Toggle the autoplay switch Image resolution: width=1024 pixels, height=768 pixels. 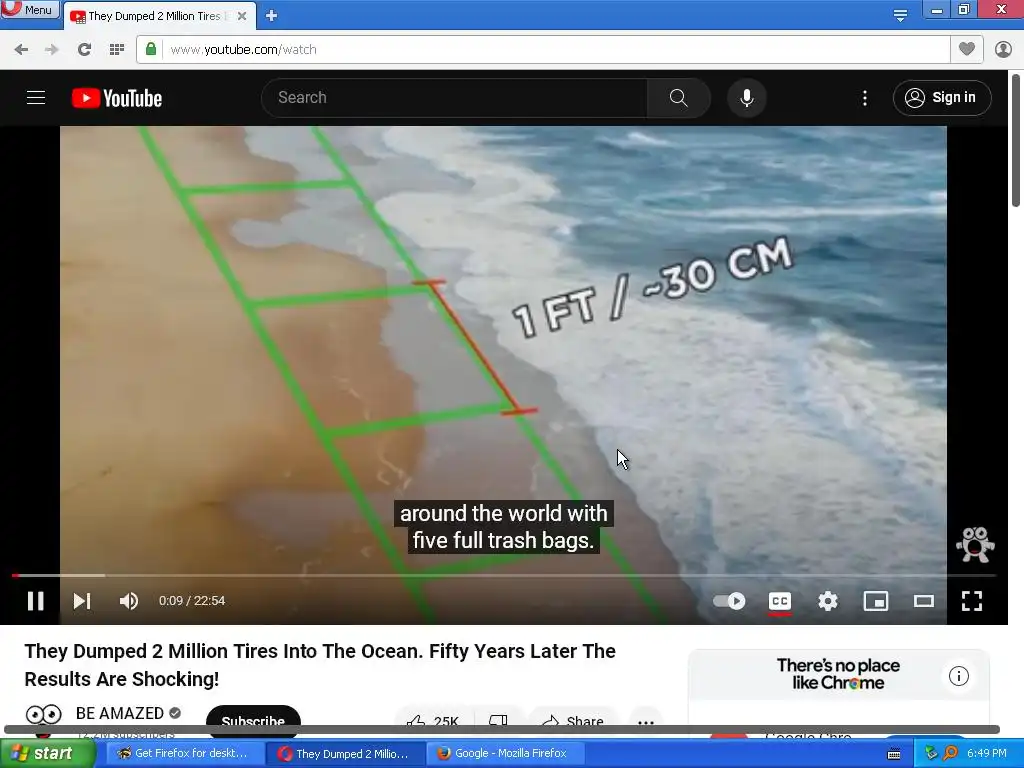pyautogui.click(x=729, y=601)
